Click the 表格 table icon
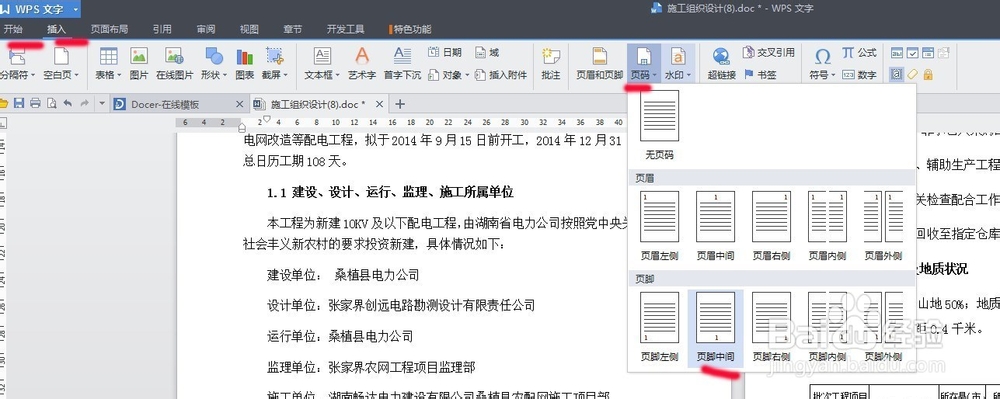Viewport: 1000px width, 399px height. click(108, 56)
